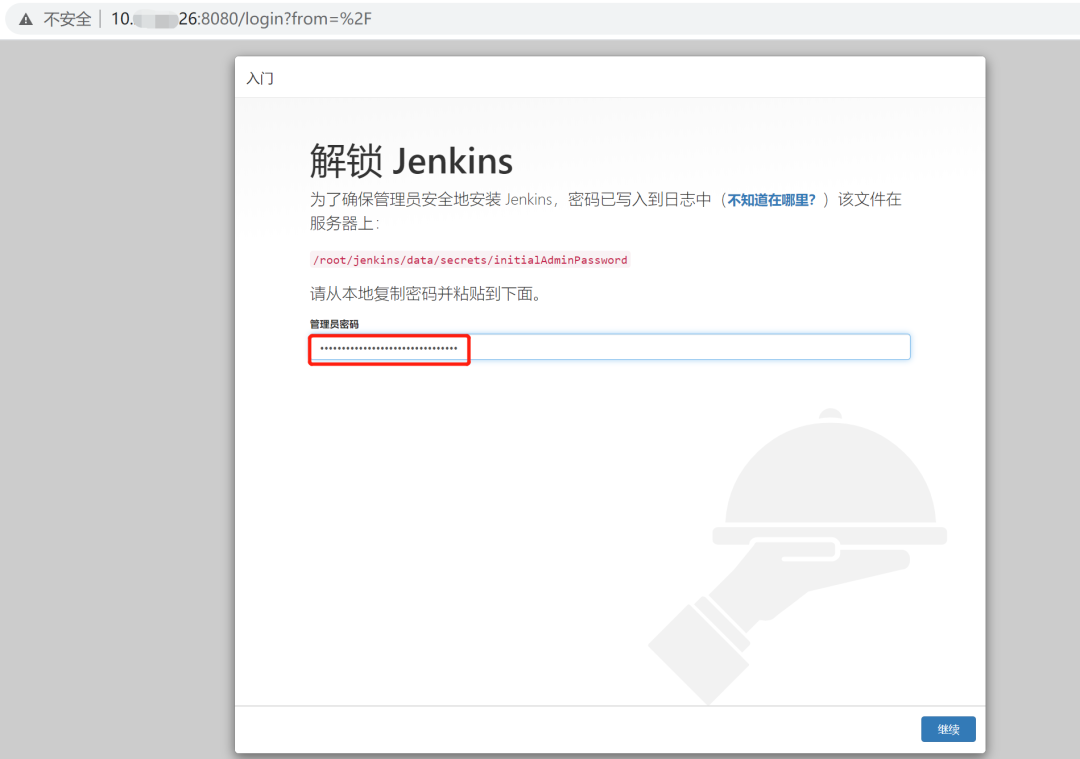Click the "不安全" label in address bar

pos(68,19)
